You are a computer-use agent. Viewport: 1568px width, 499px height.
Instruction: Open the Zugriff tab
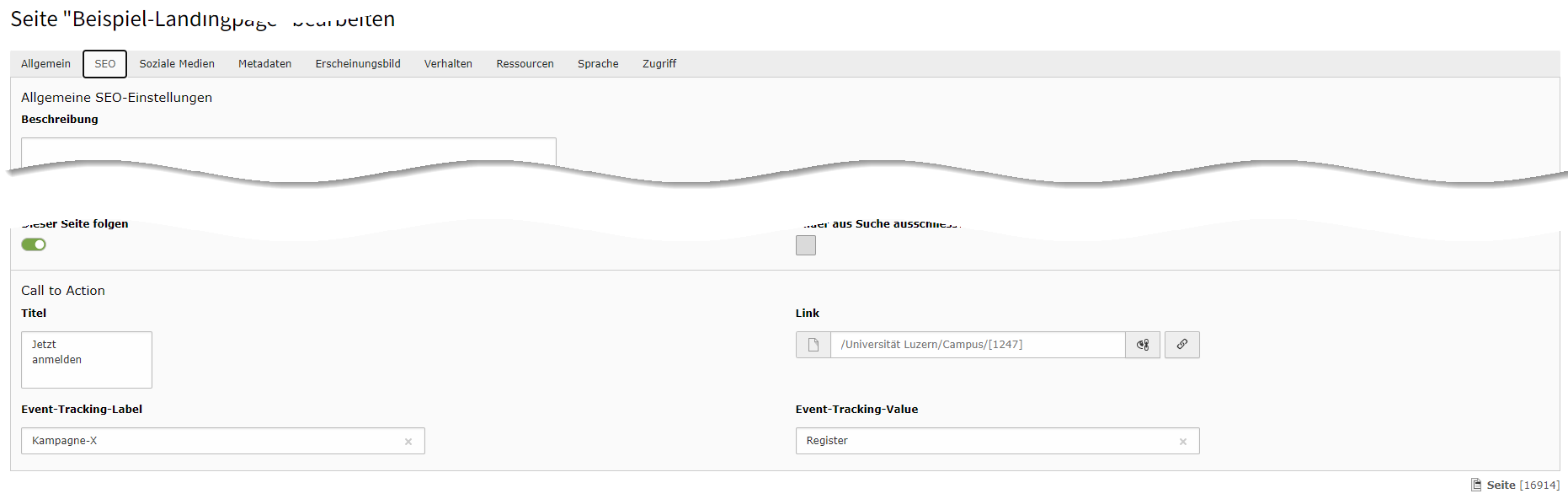pyautogui.click(x=659, y=64)
